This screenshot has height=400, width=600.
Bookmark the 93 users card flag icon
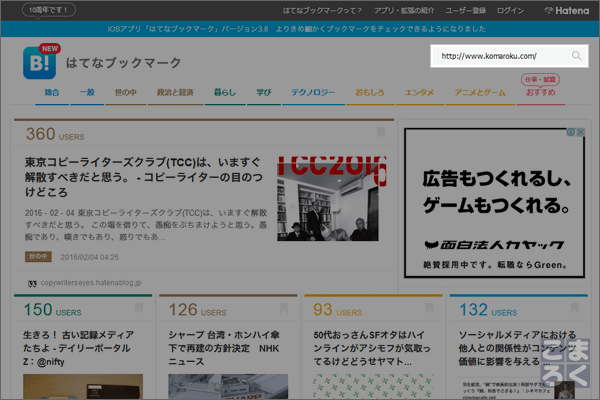(x=429, y=308)
